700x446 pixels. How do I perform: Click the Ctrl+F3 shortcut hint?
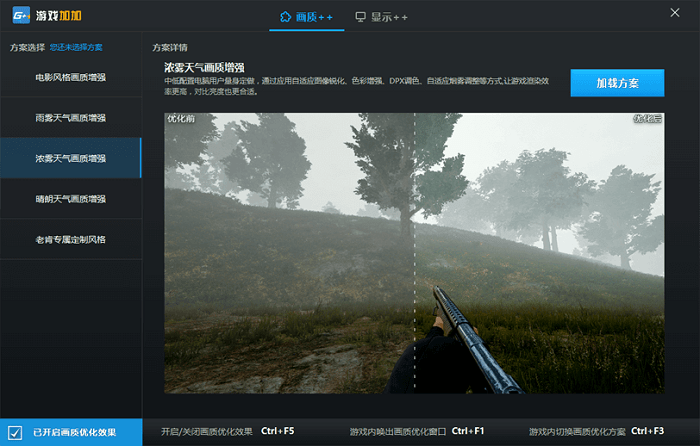(647, 431)
